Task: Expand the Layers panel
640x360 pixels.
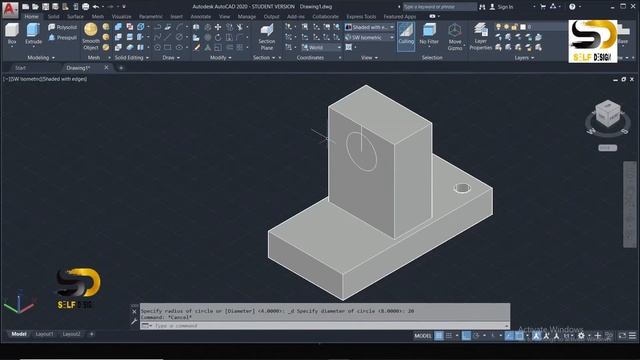Action: click(x=524, y=58)
